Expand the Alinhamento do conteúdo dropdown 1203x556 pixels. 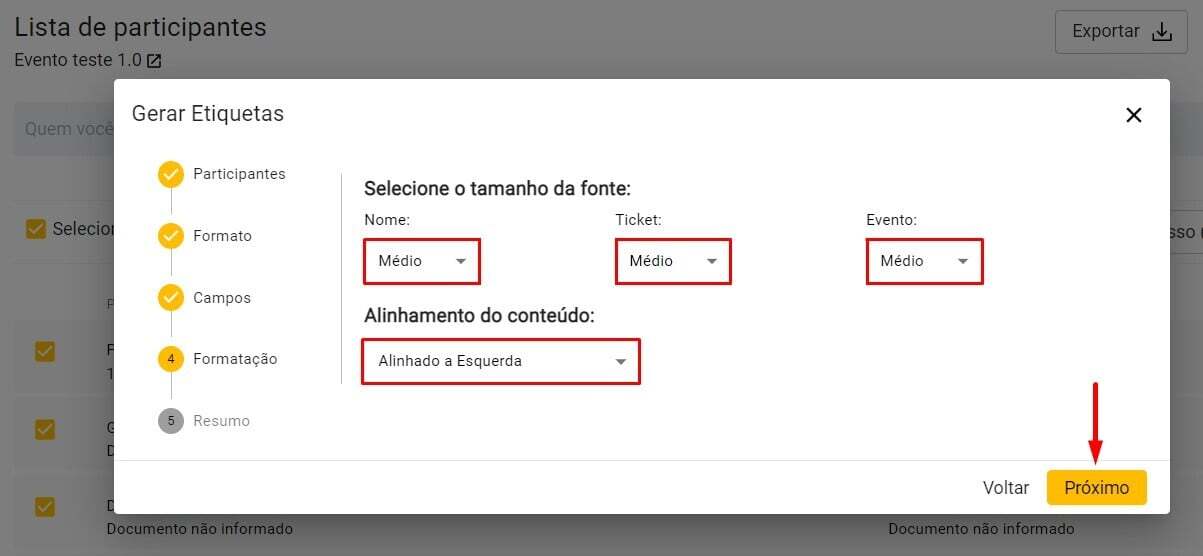501,361
